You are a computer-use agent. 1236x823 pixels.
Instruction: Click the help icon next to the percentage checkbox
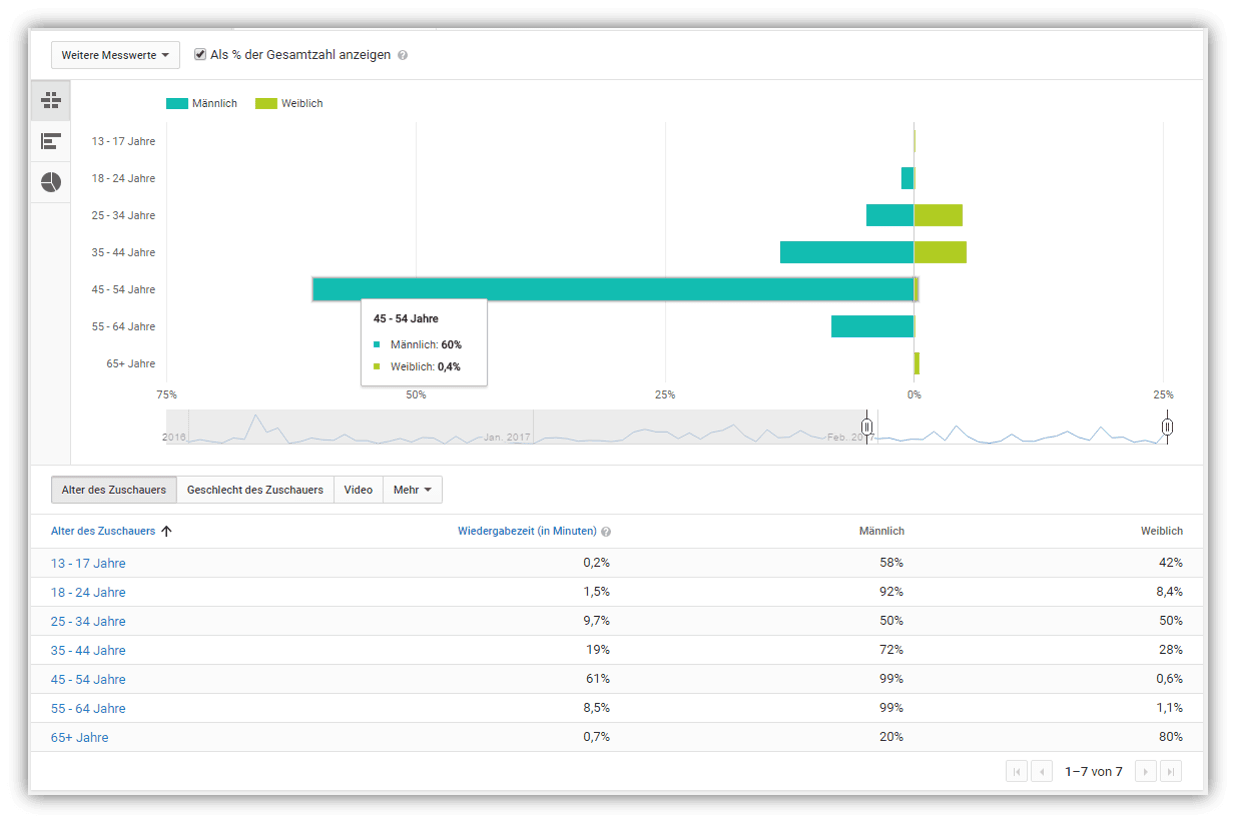403,54
